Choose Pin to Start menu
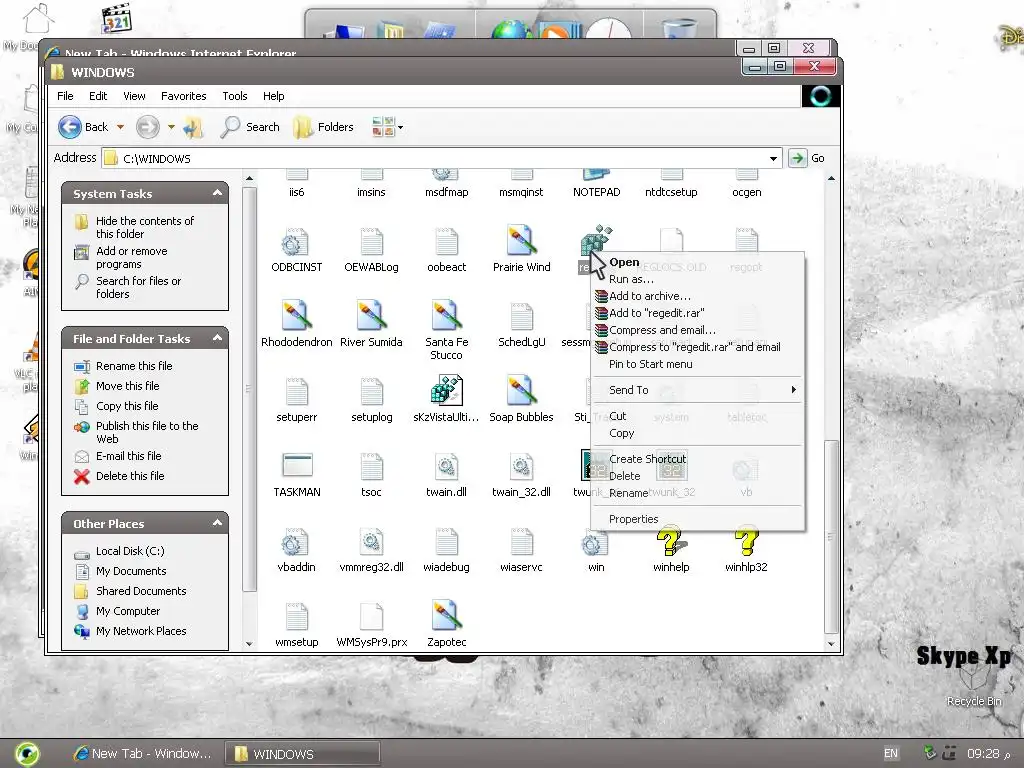Screen dimensions: 1024x768 697,364
